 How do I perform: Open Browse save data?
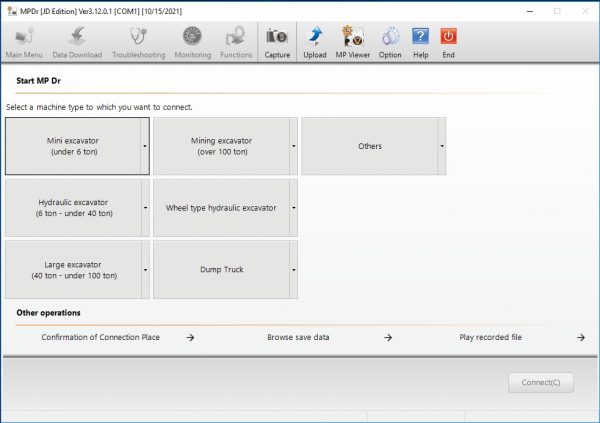pyautogui.click(x=298, y=337)
